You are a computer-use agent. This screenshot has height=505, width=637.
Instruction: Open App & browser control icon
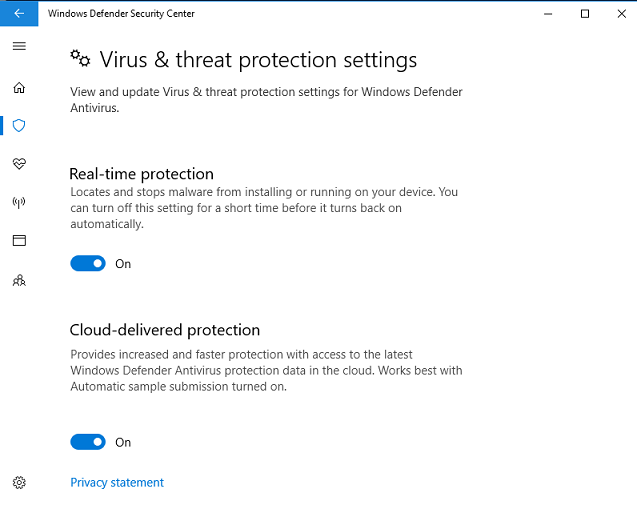(x=19, y=241)
